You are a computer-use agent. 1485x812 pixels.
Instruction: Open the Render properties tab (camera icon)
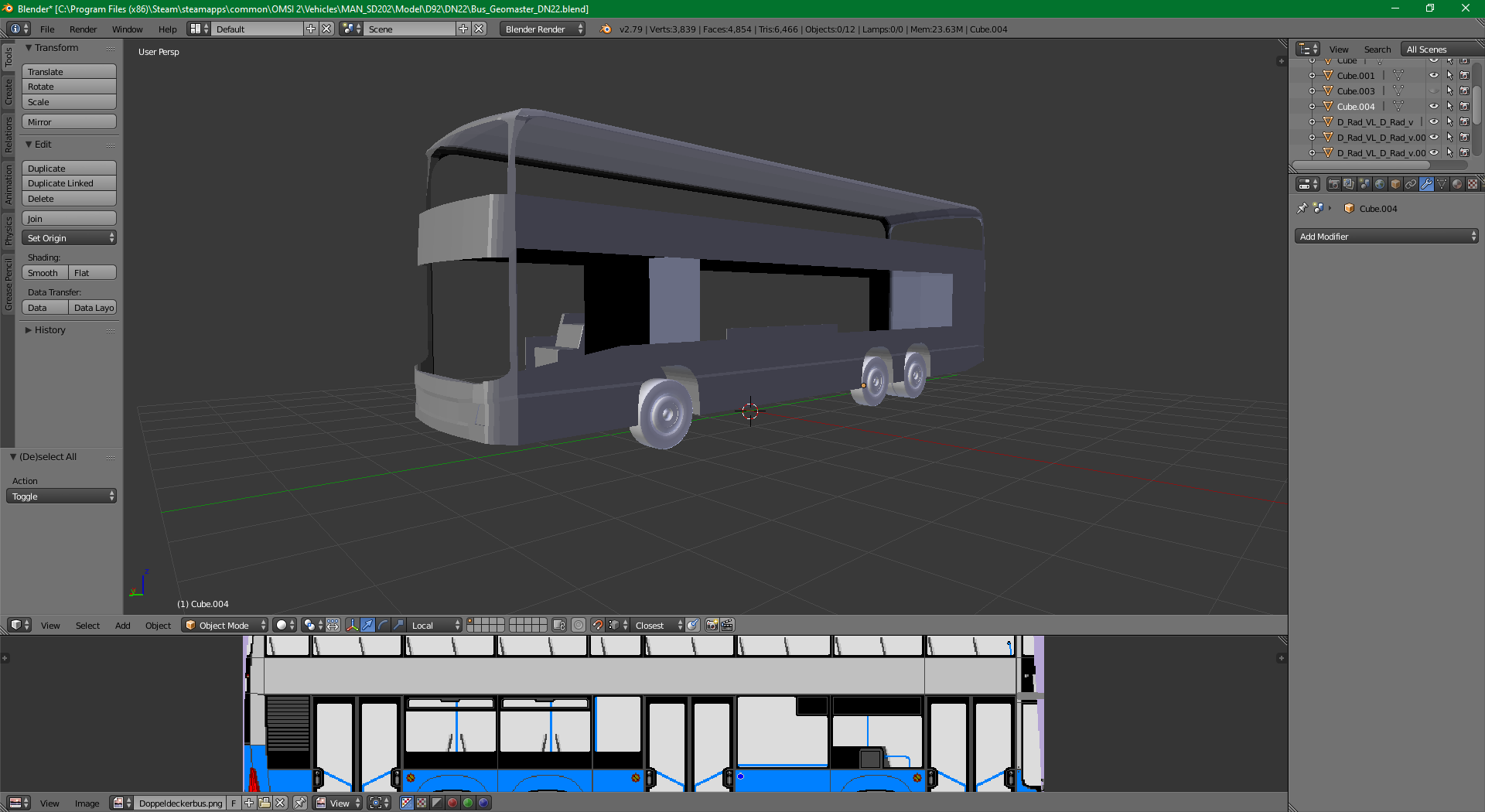tap(1333, 184)
